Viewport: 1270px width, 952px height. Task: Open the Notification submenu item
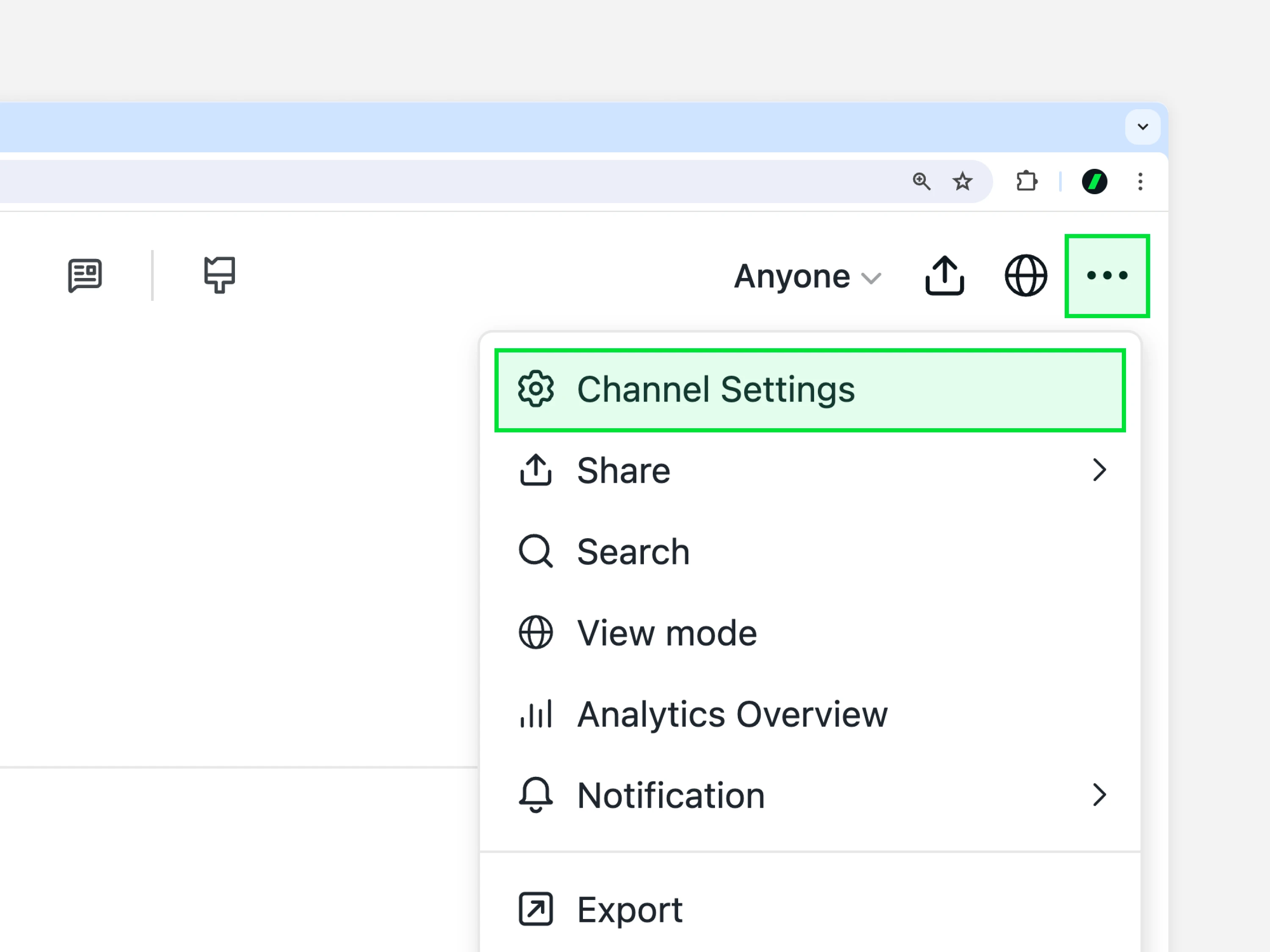coord(809,795)
